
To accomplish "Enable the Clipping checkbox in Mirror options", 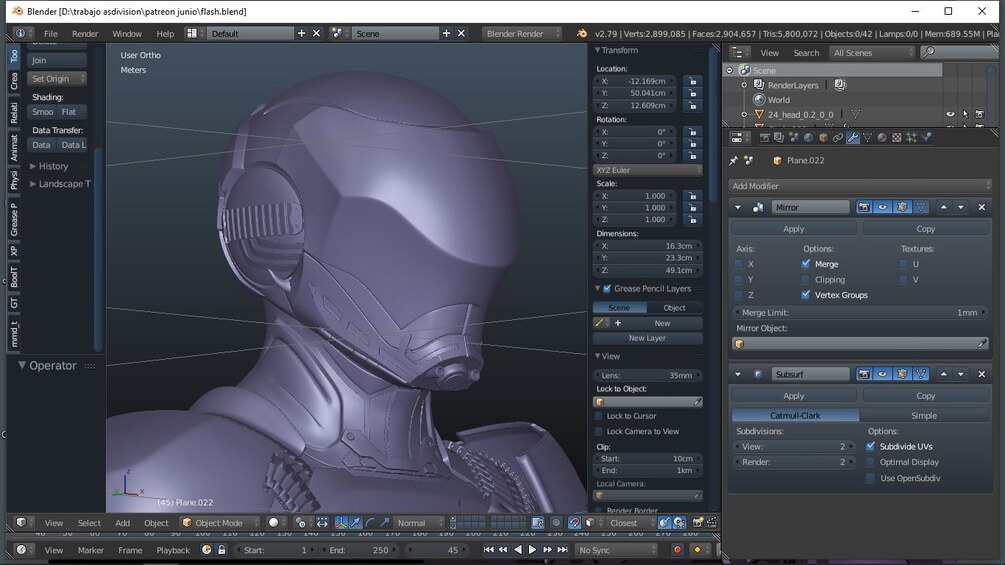I will 806,280.
